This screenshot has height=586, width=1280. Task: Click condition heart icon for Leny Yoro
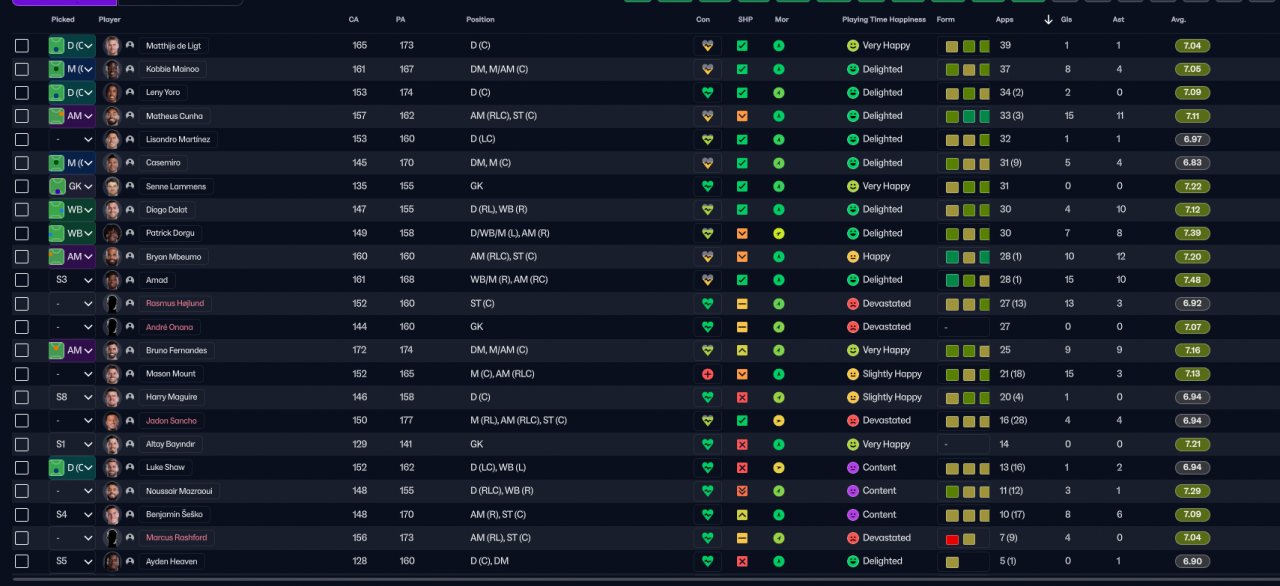coord(708,93)
